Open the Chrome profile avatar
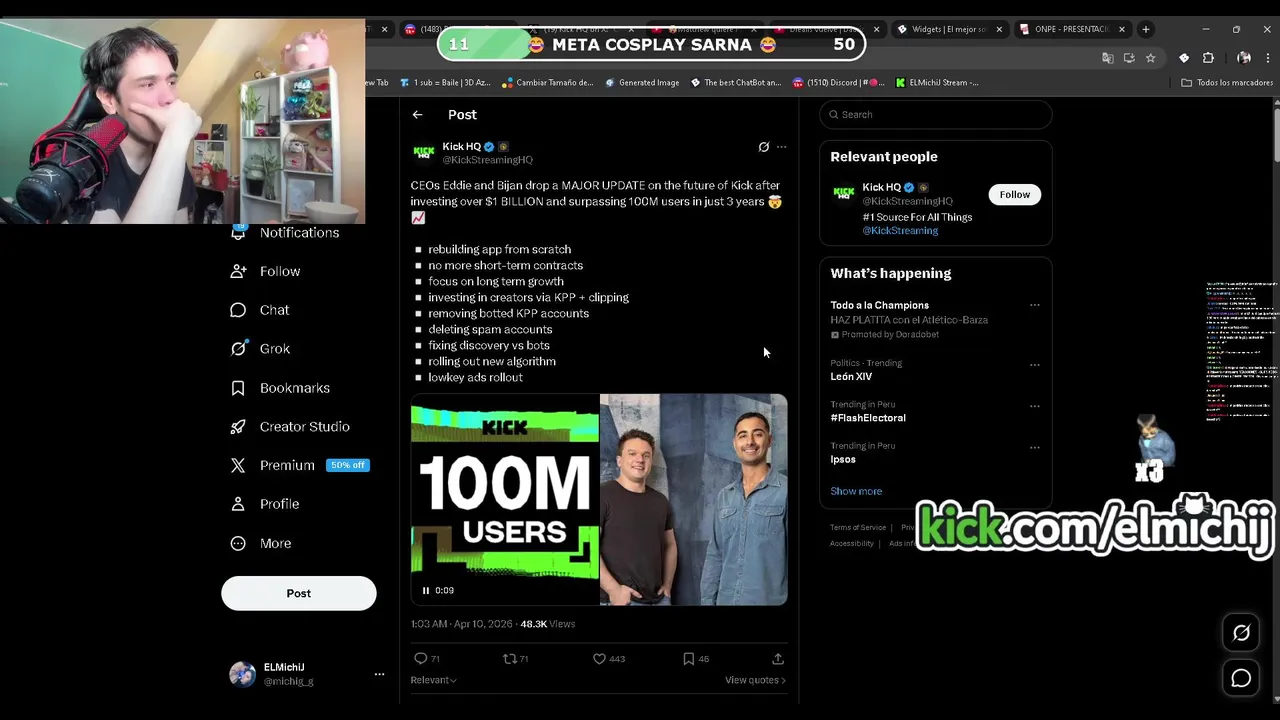Screen dimensions: 1280x720 pyautogui.click(x=1244, y=58)
